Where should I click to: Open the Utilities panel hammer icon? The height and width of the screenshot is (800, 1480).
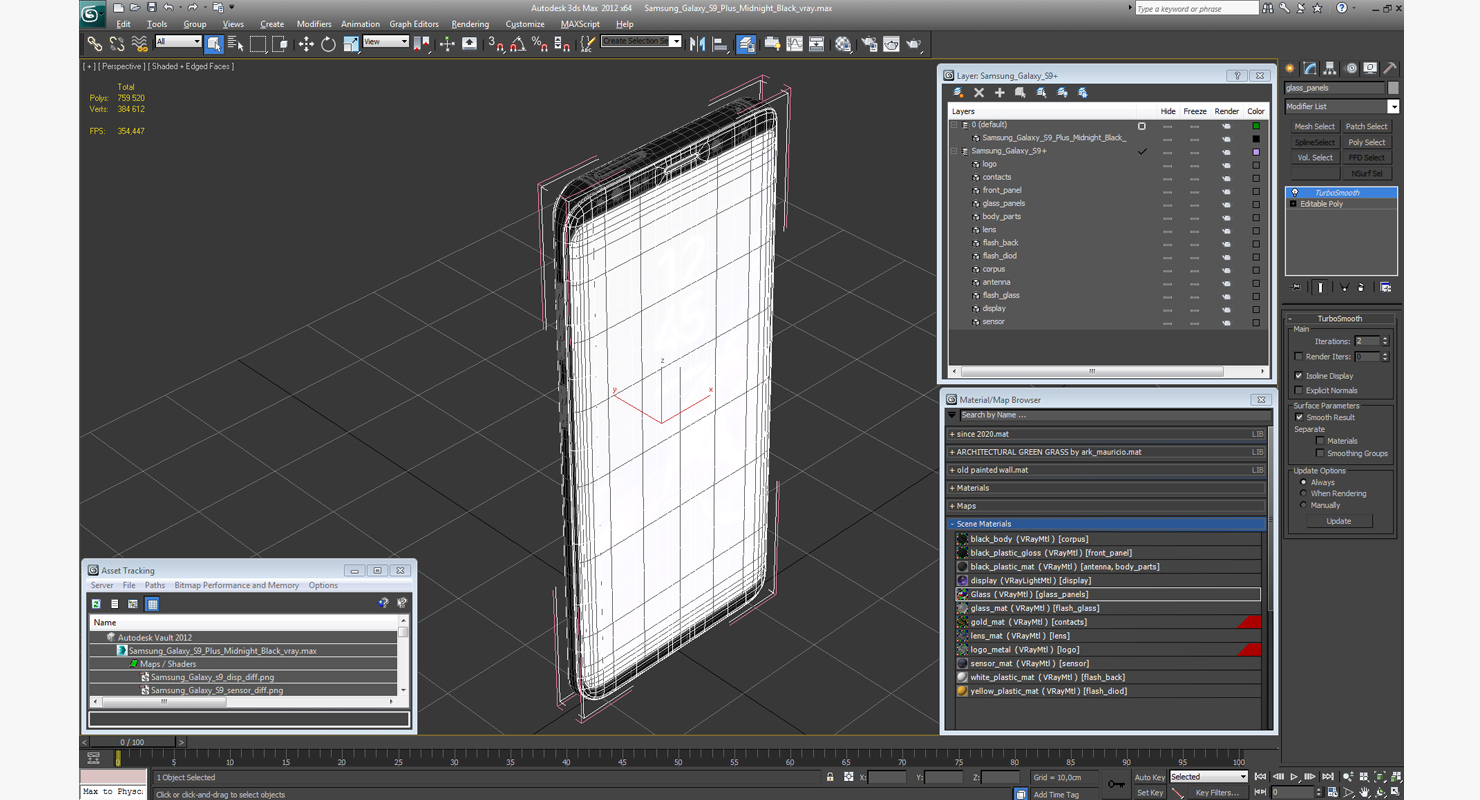point(1390,68)
